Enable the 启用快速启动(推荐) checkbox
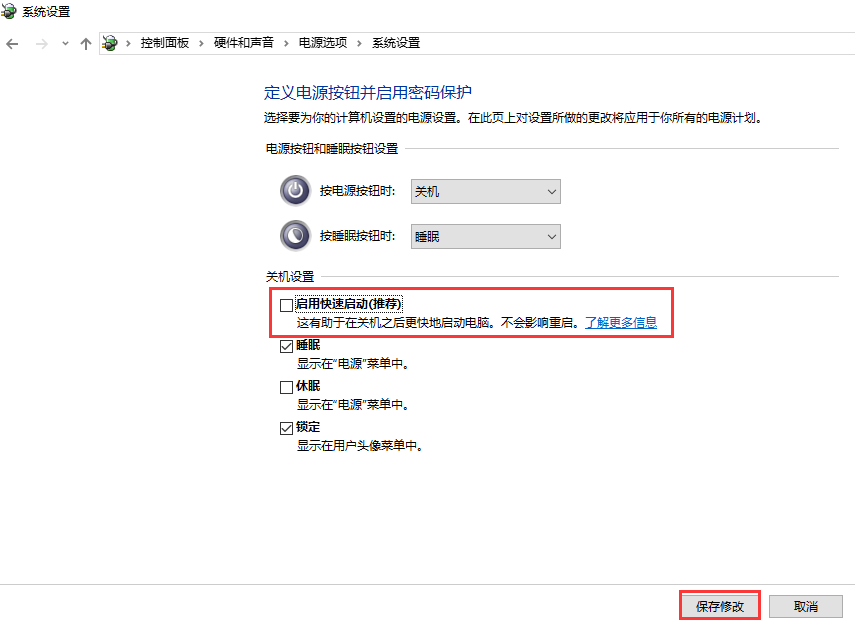The width and height of the screenshot is (855, 622). tap(285, 303)
